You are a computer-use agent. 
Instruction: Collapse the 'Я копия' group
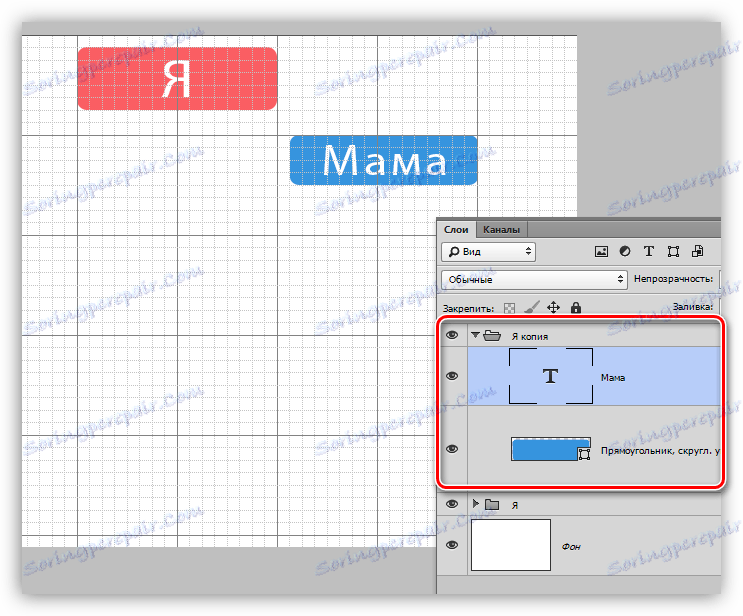tap(475, 335)
